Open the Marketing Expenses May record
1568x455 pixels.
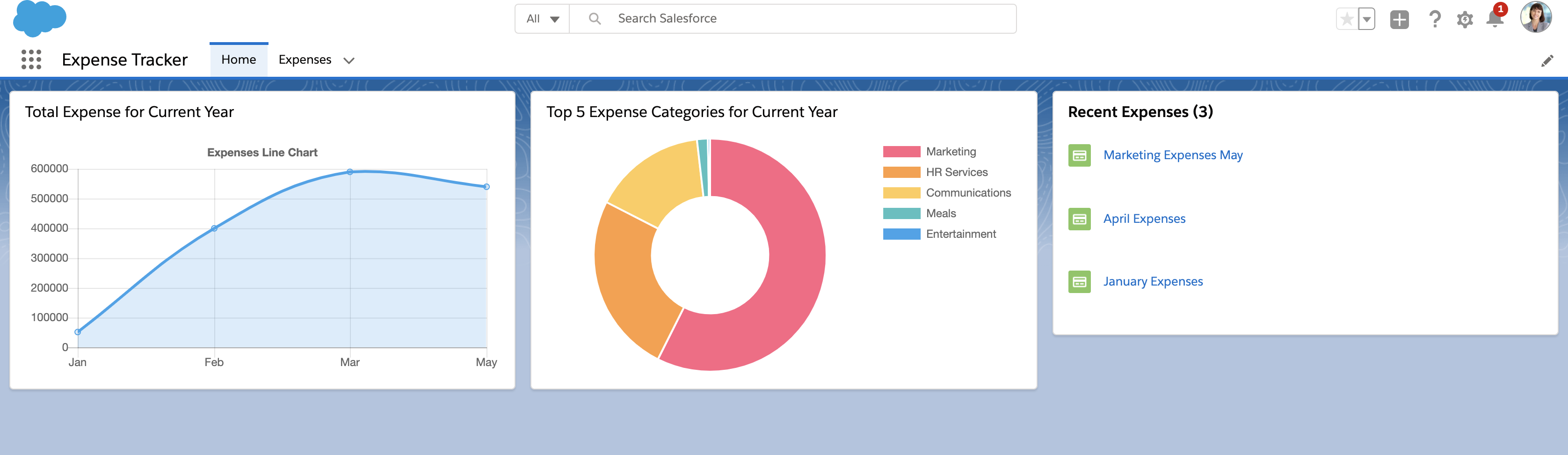1173,155
